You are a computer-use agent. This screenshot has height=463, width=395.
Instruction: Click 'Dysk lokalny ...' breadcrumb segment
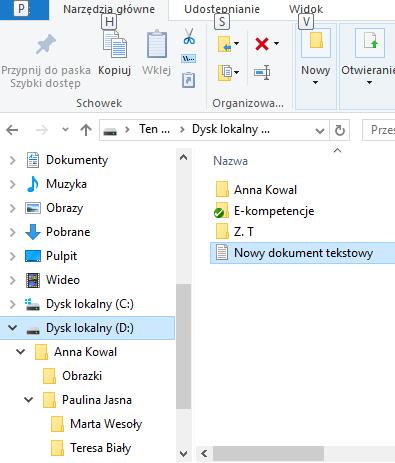pos(231,129)
